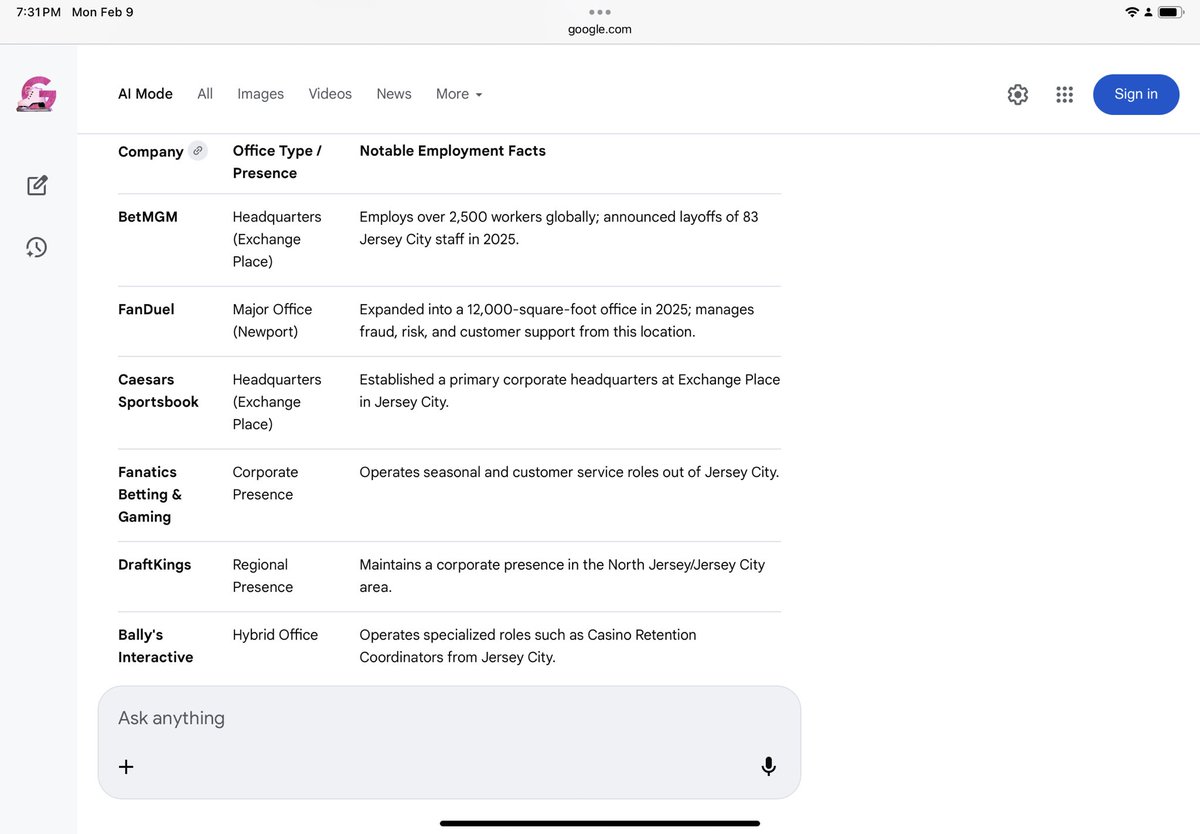Click the Caesars Sportsbook cell
The height and width of the screenshot is (834, 1200).
[158, 390]
